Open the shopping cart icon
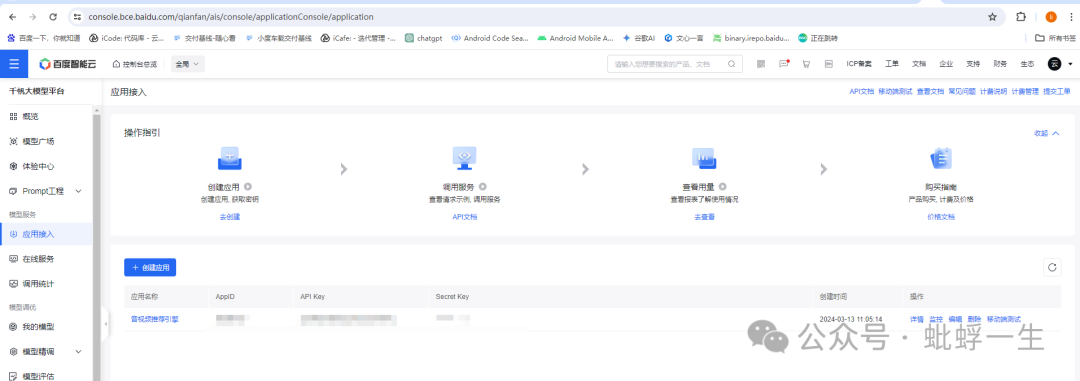The height and width of the screenshot is (381, 1080). pos(806,64)
